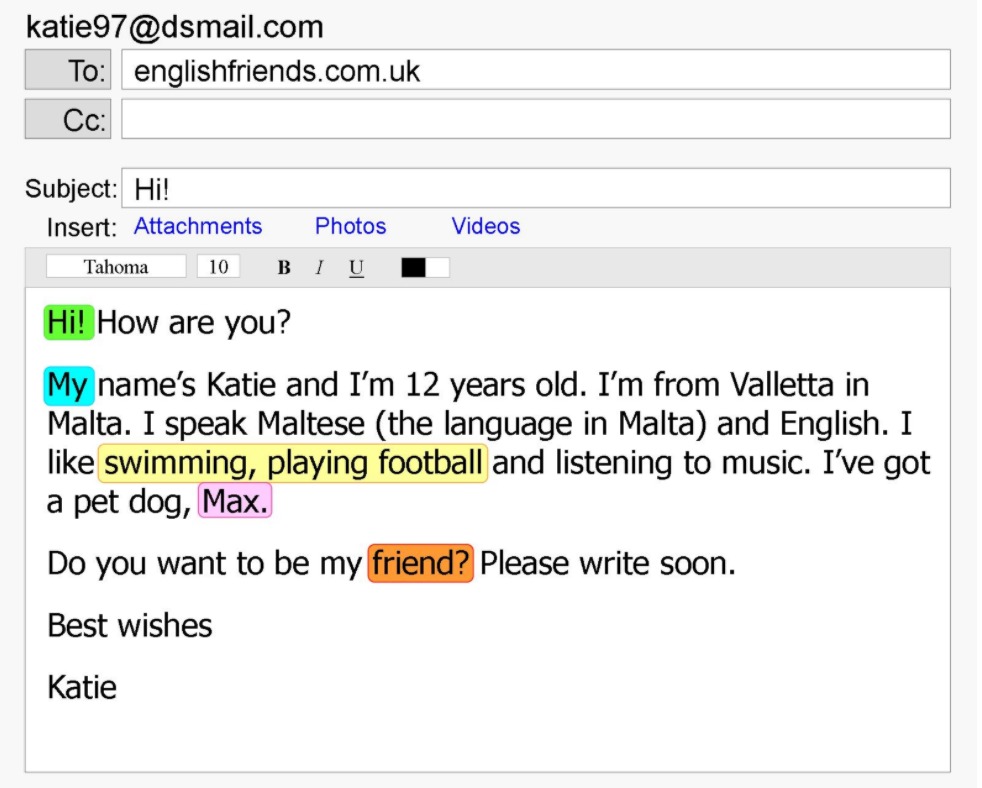Open the font size 10 box
This screenshot has height=788, width=982.
[218, 267]
